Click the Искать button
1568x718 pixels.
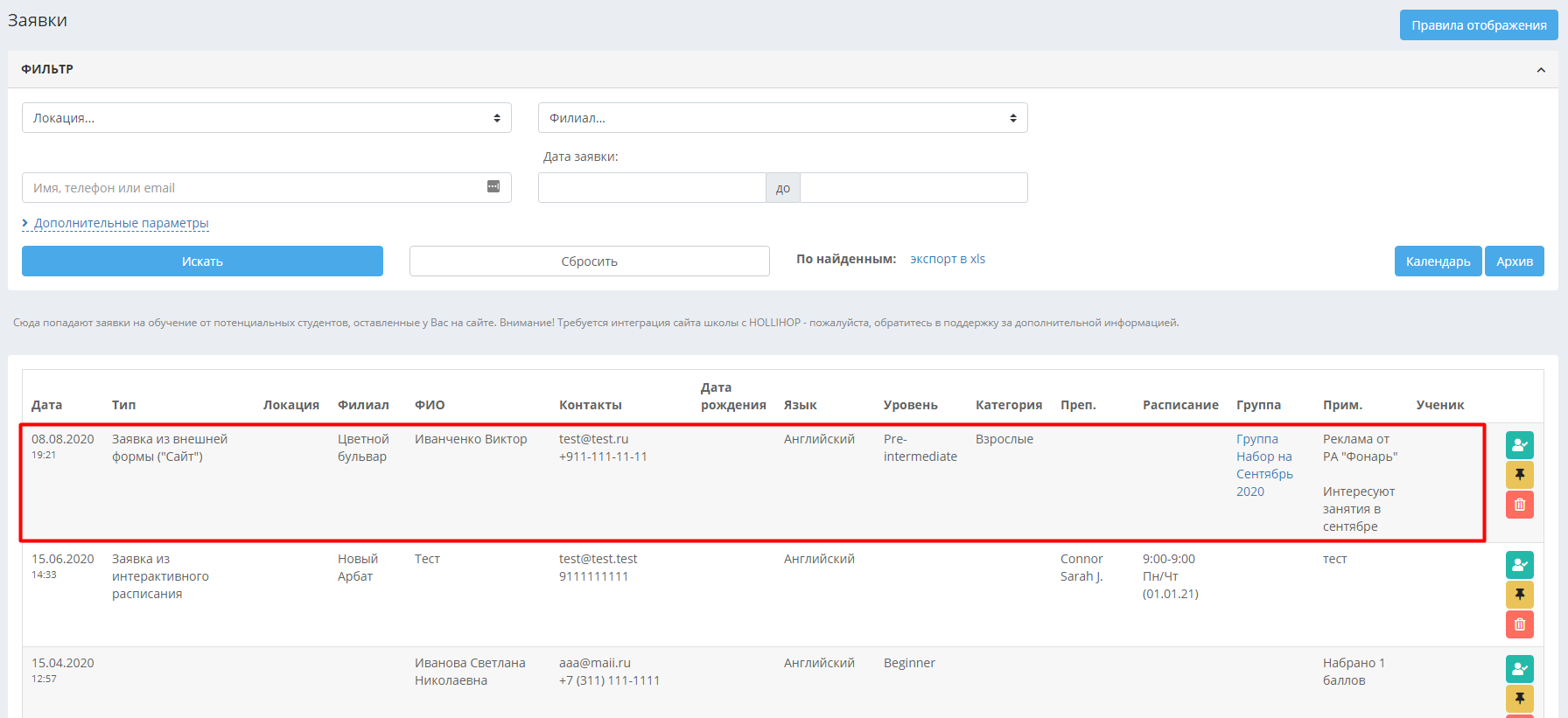pos(202,261)
